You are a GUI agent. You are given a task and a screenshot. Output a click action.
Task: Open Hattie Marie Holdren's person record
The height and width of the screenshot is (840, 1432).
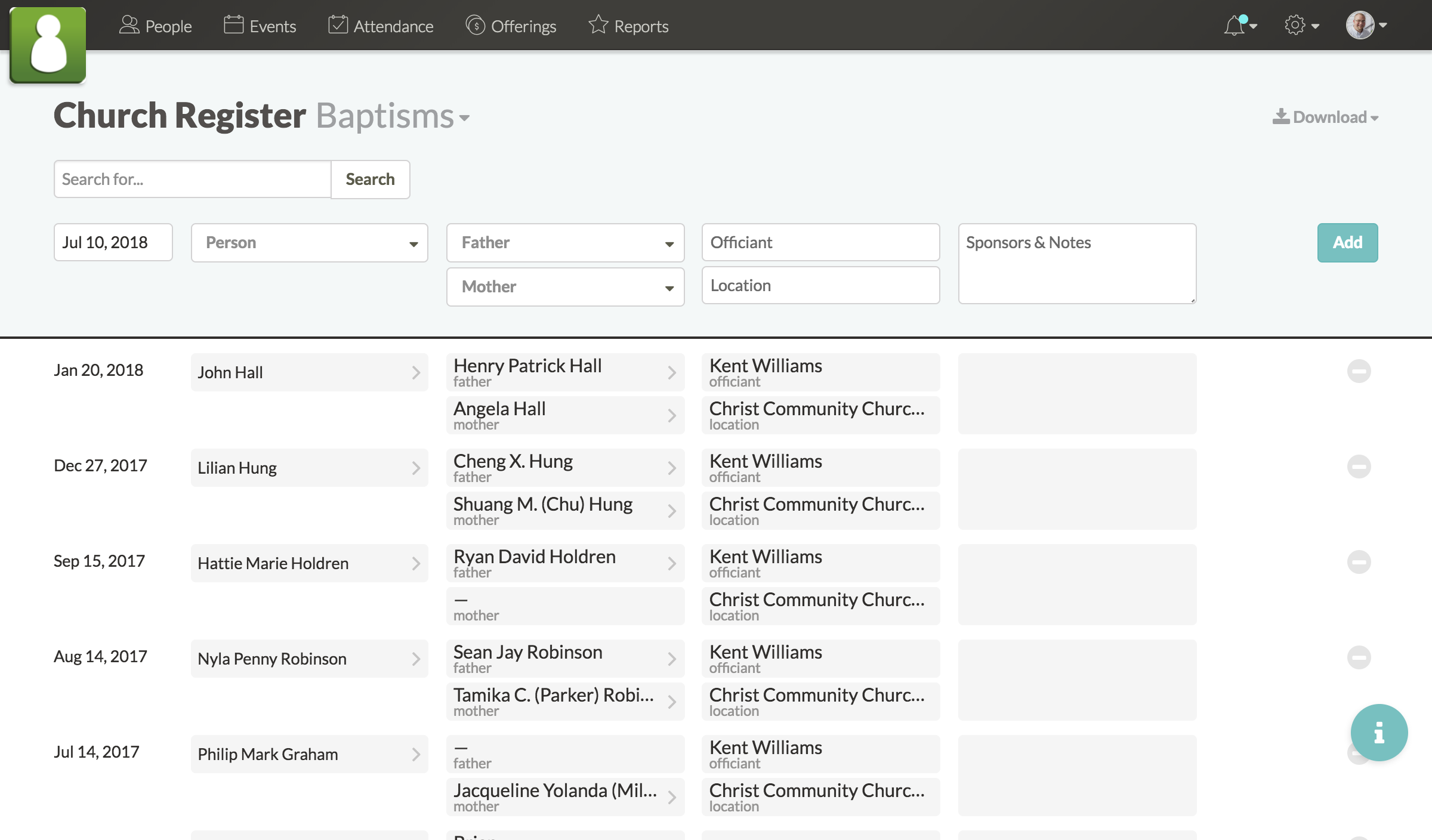click(309, 563)
